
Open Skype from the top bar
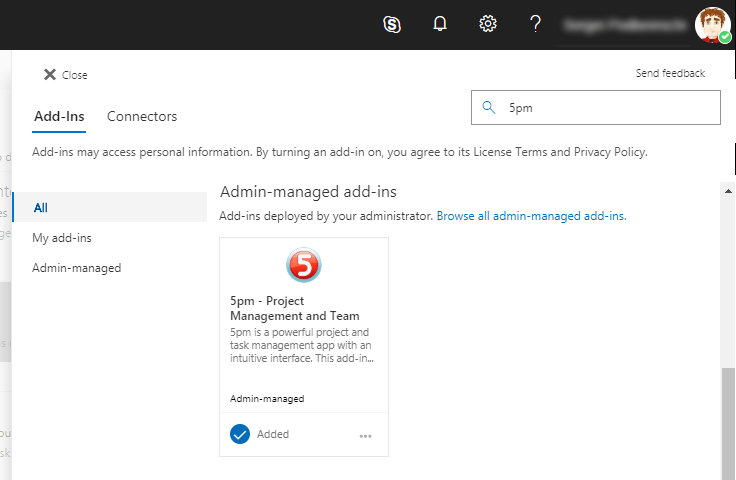click(x=392, y=24)
